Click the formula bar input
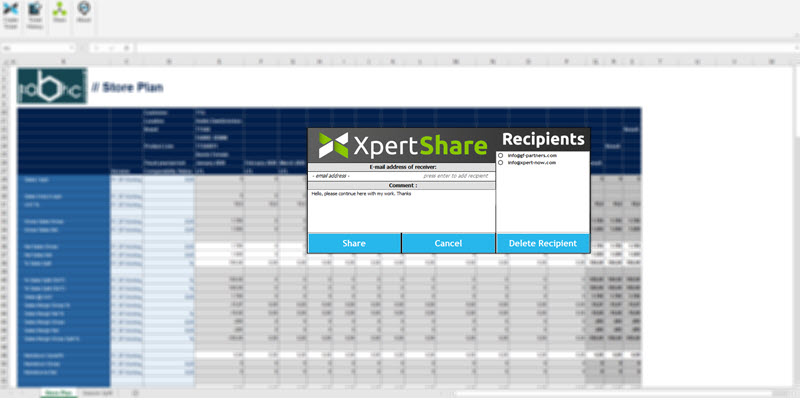This screenshot has height=400, width=800. 467,48
